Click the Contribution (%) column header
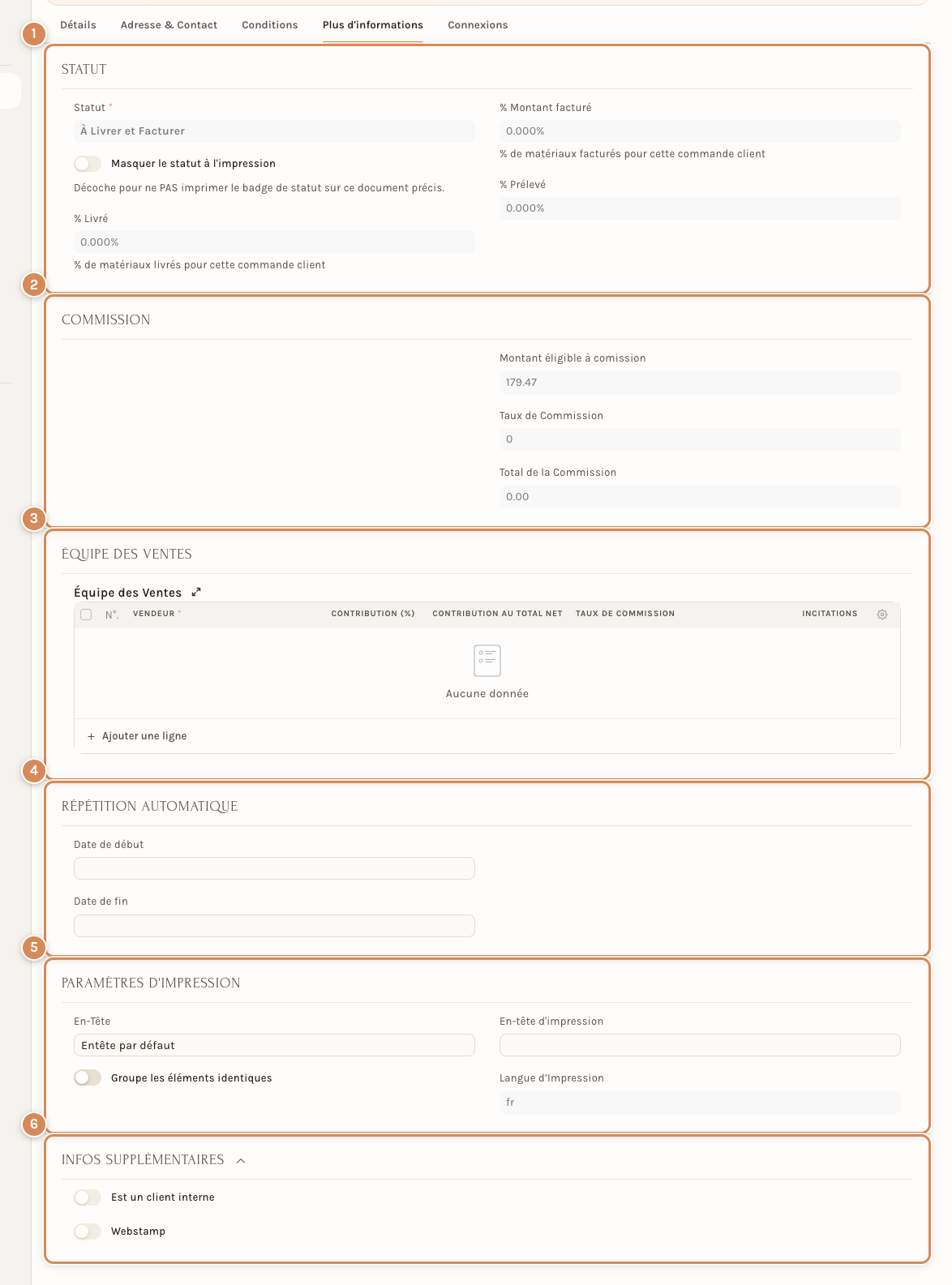Viewport: 952px width, 1285px height. point(373,614)
